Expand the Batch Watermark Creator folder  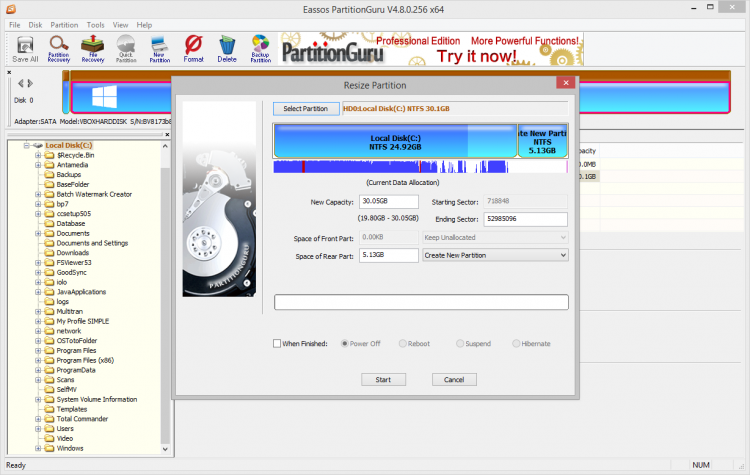coord(38,194)
